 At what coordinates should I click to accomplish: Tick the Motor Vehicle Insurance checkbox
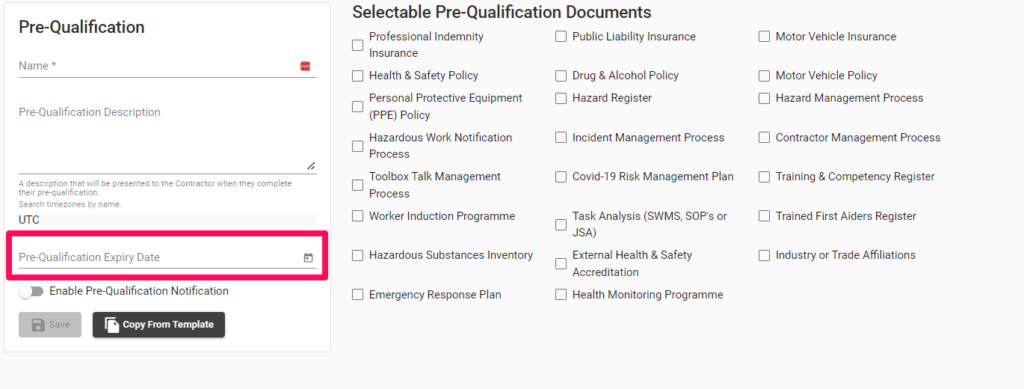[764, 37]
